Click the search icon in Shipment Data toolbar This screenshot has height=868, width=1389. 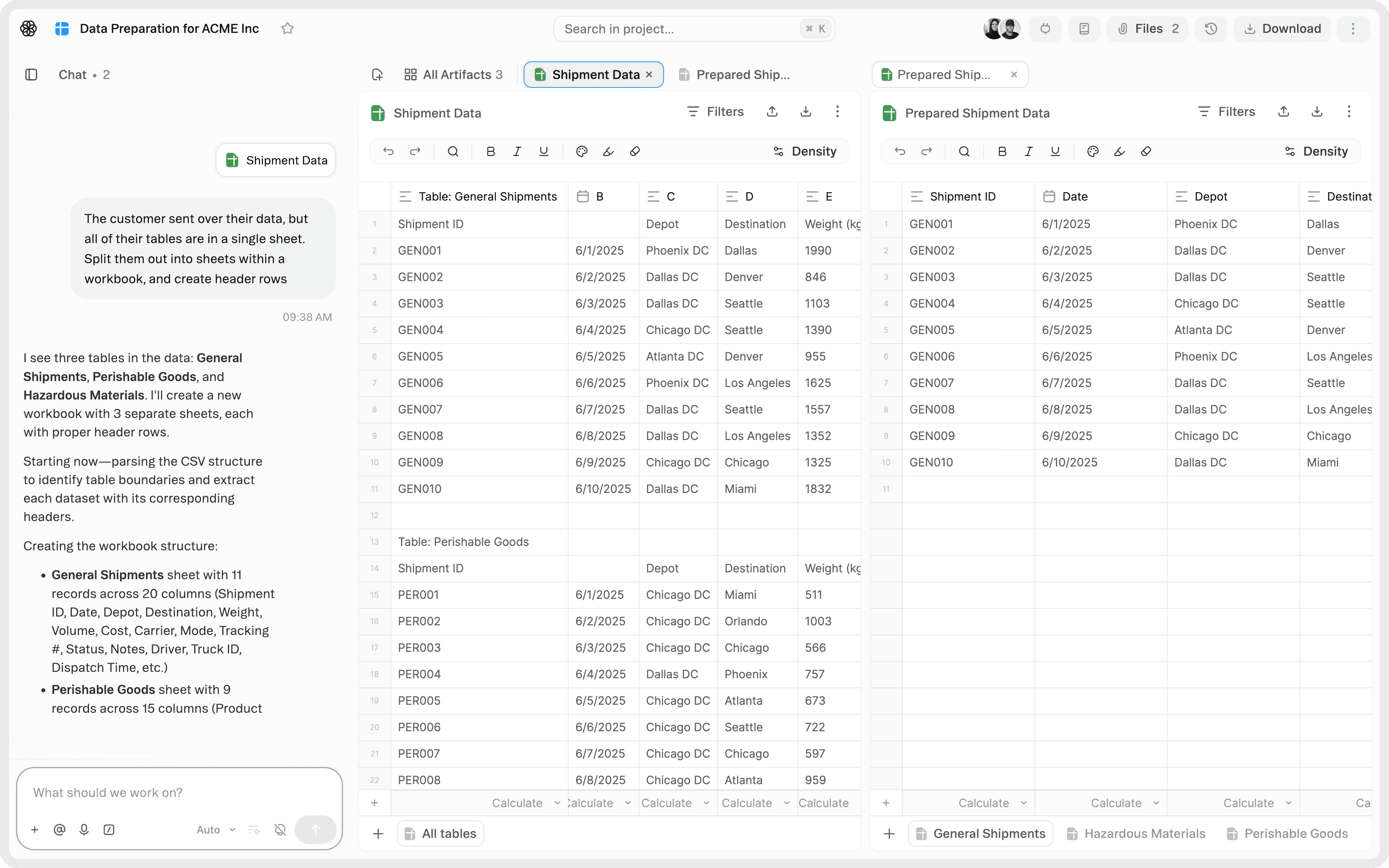[453, 152]
